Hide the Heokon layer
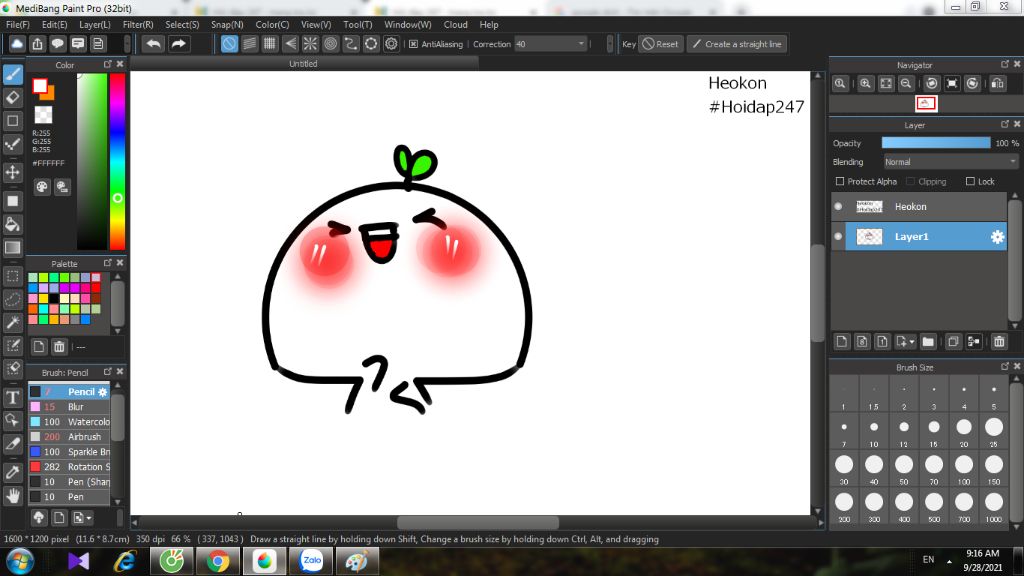This screenshot has width=1024, height=576. tap(838, 206)
